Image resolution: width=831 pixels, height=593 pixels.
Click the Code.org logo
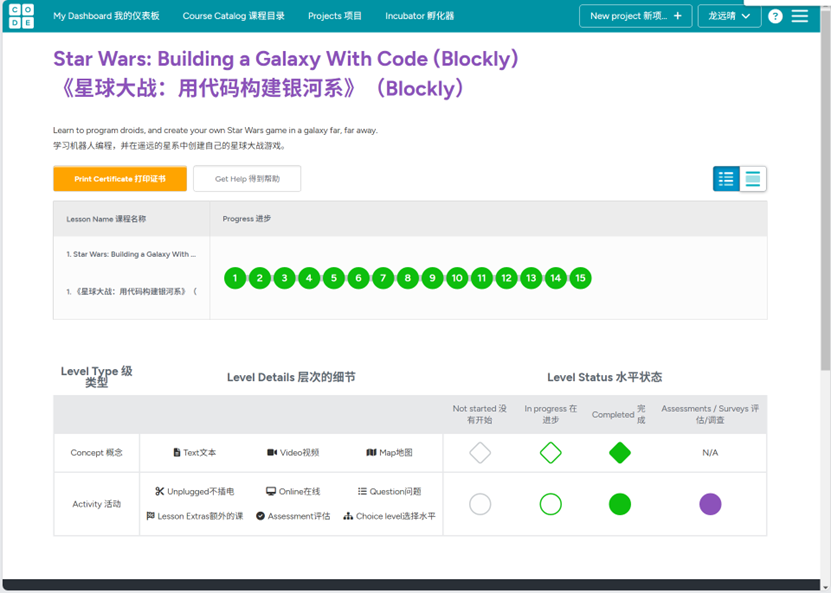(x=21, y=16)
